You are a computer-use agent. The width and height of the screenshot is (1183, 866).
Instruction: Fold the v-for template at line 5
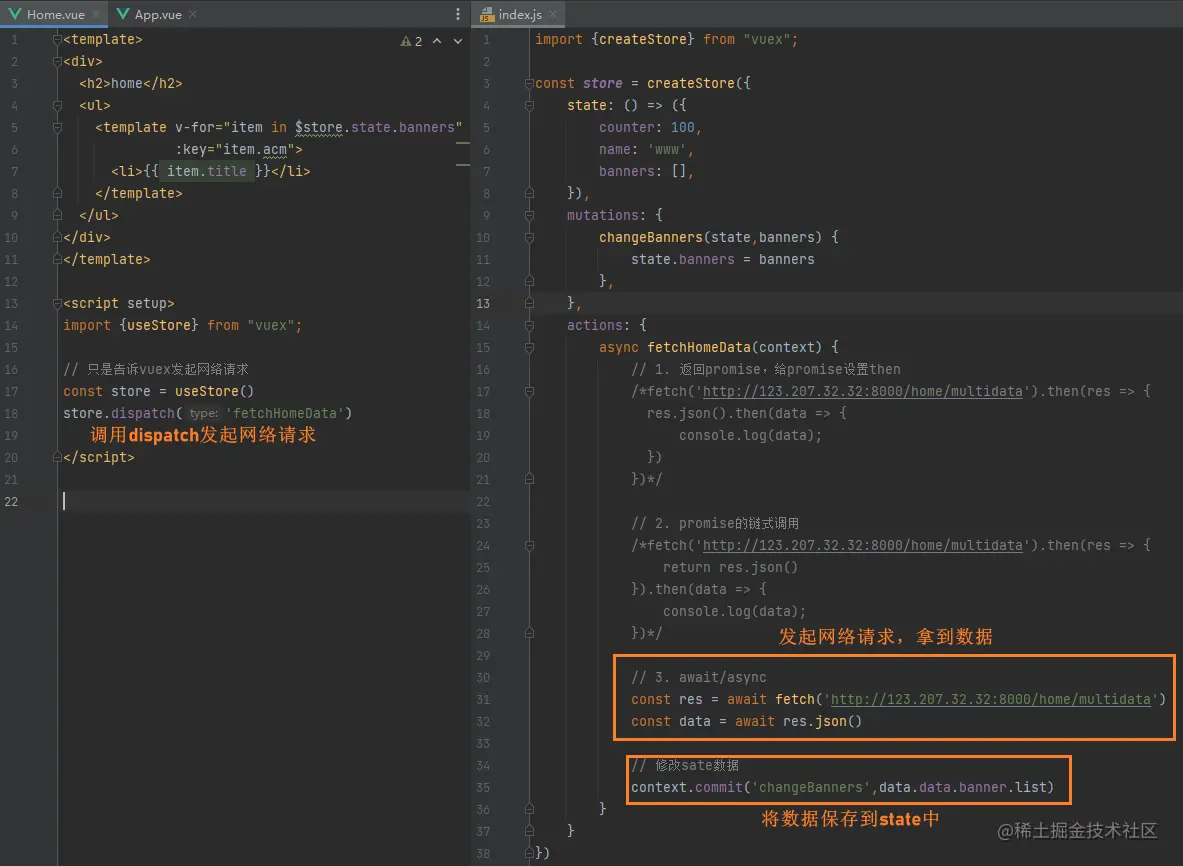click(x=57, y=127)
